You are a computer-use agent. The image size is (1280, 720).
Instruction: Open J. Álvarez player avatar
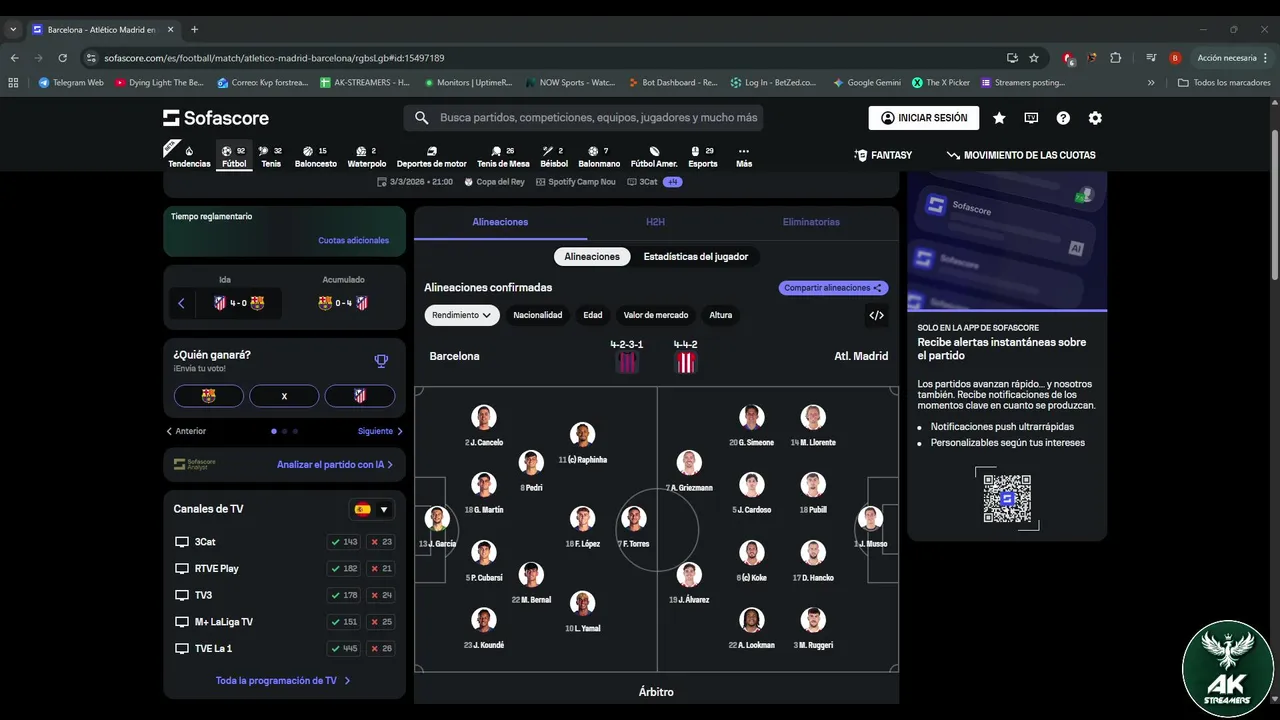tap(689, 575)
